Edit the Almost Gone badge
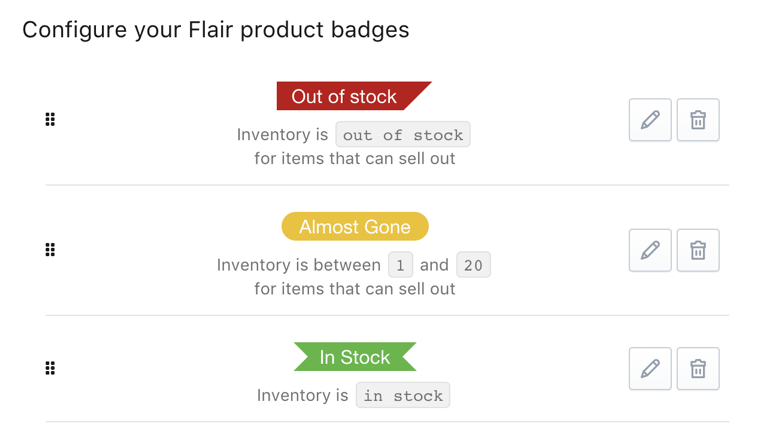 pyautogui.click(x=650, y=250)
